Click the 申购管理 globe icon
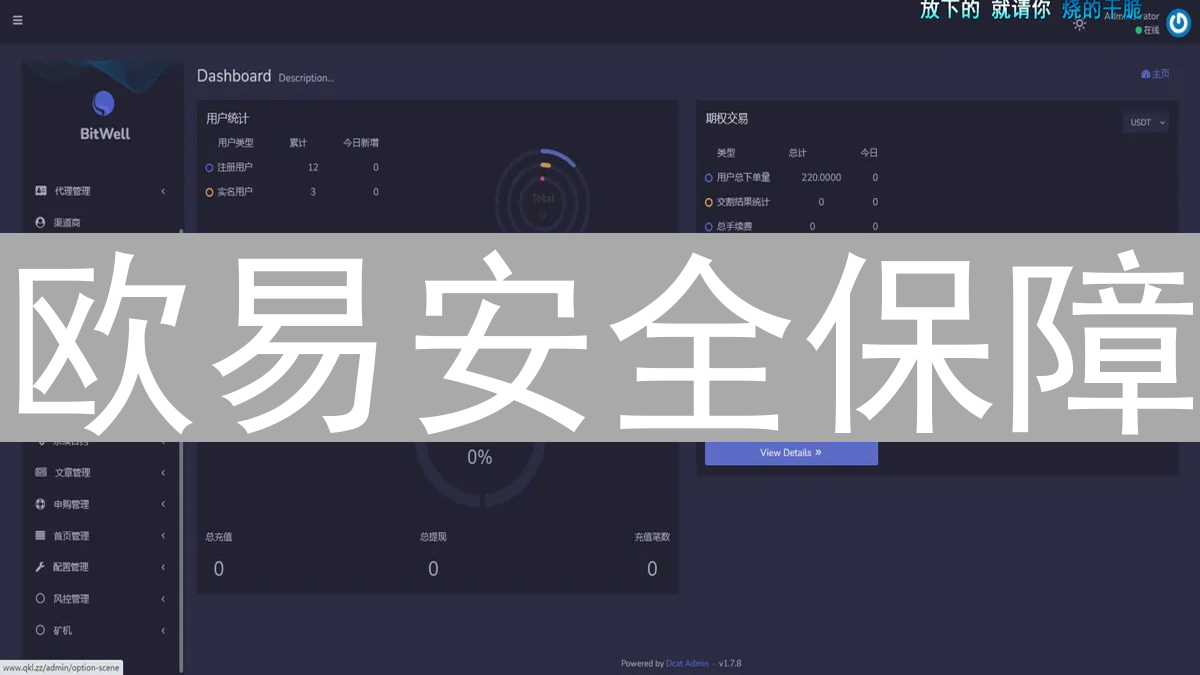This screenshot has height=675, width=1200. (x=41, y=504)
